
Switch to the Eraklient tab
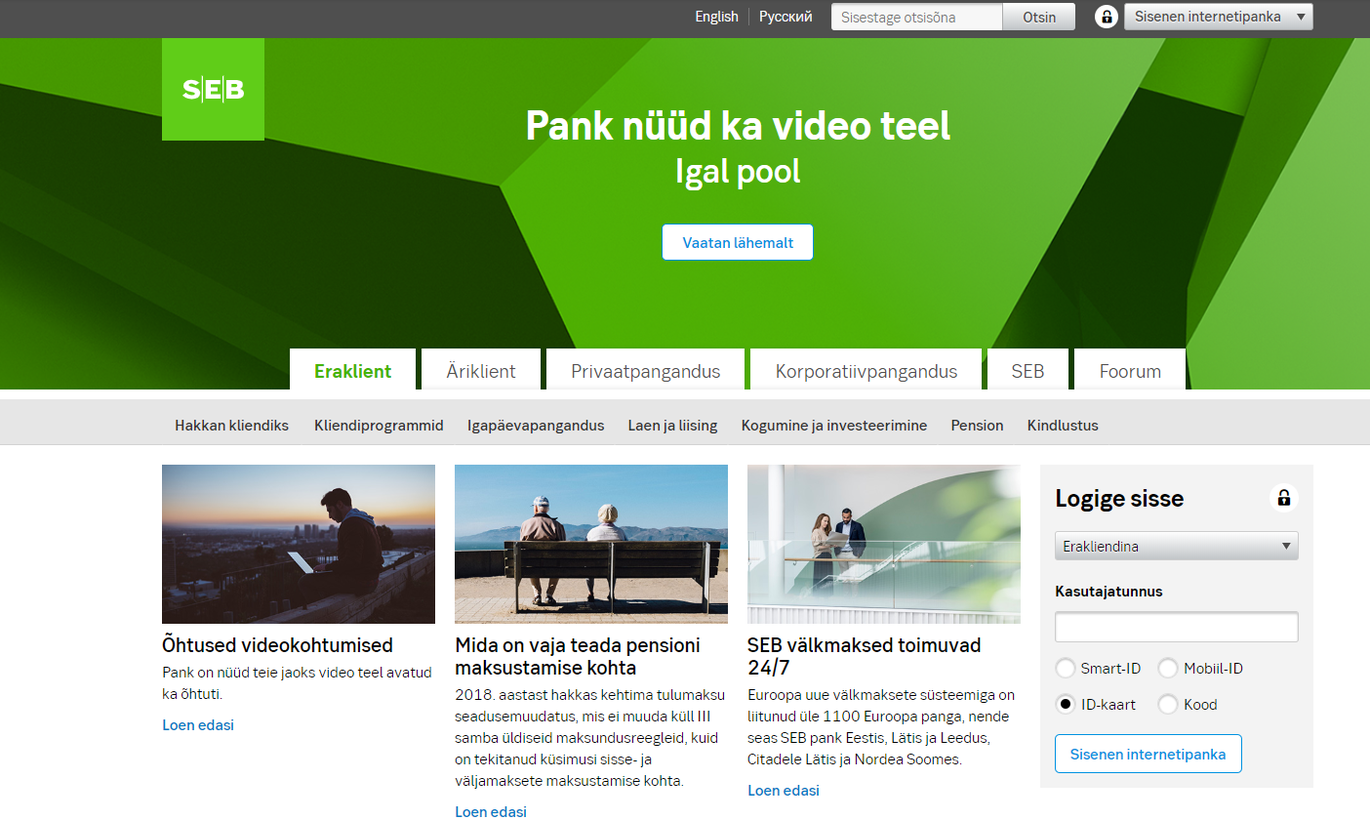pos(352,370)
